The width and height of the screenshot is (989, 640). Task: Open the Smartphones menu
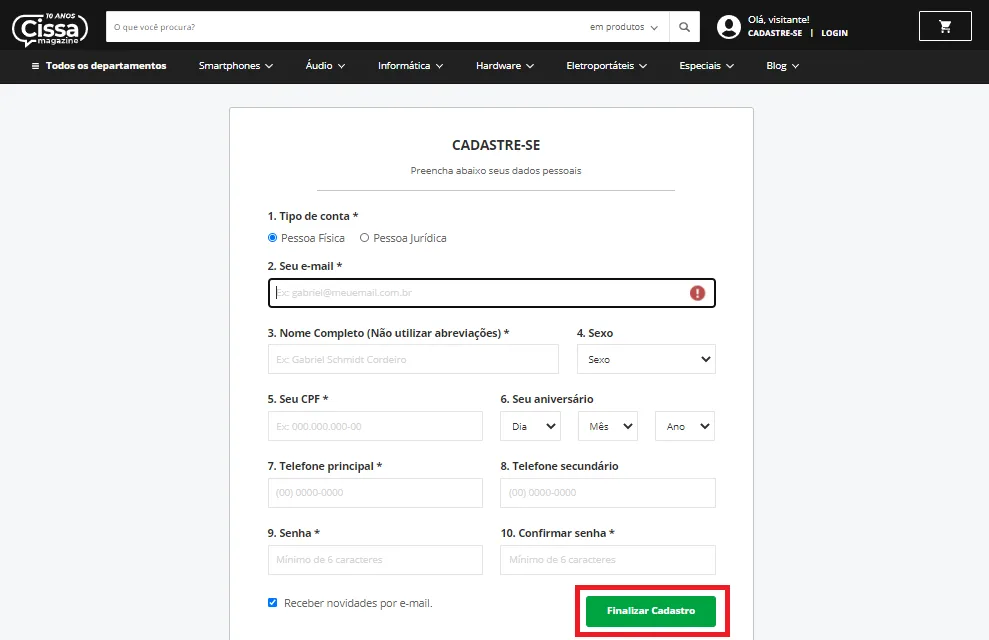tap(236, 66)
